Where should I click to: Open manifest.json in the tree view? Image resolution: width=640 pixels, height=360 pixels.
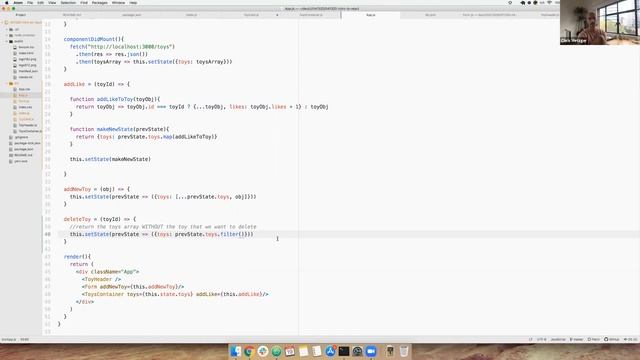(28, 71)
